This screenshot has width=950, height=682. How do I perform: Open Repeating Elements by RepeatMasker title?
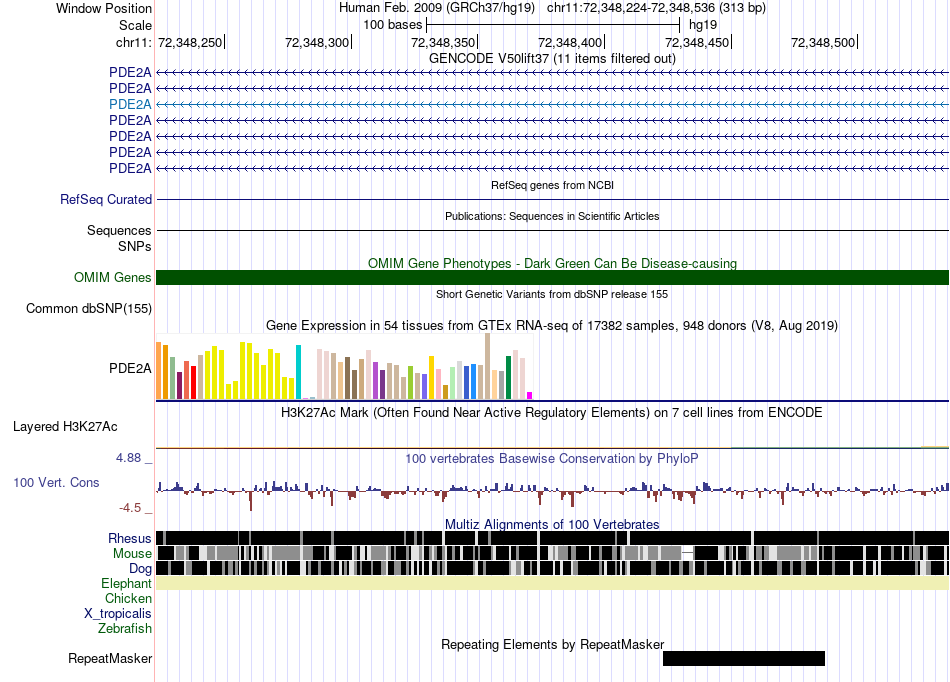[x=552, y=644]
